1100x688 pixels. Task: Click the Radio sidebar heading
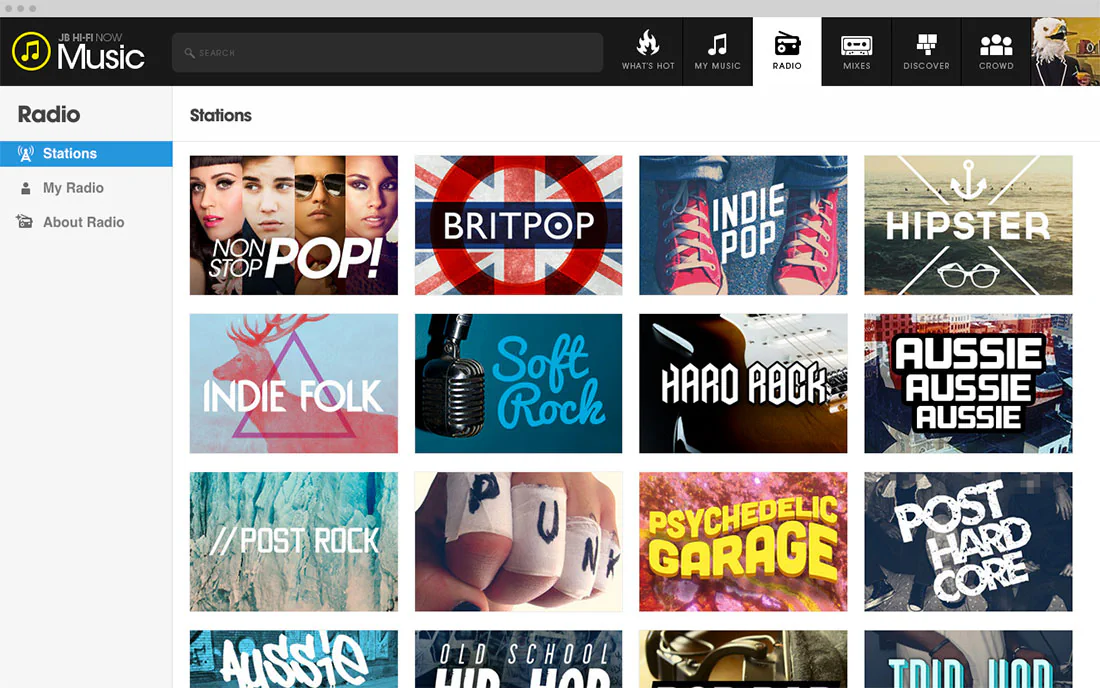[49, 114]
